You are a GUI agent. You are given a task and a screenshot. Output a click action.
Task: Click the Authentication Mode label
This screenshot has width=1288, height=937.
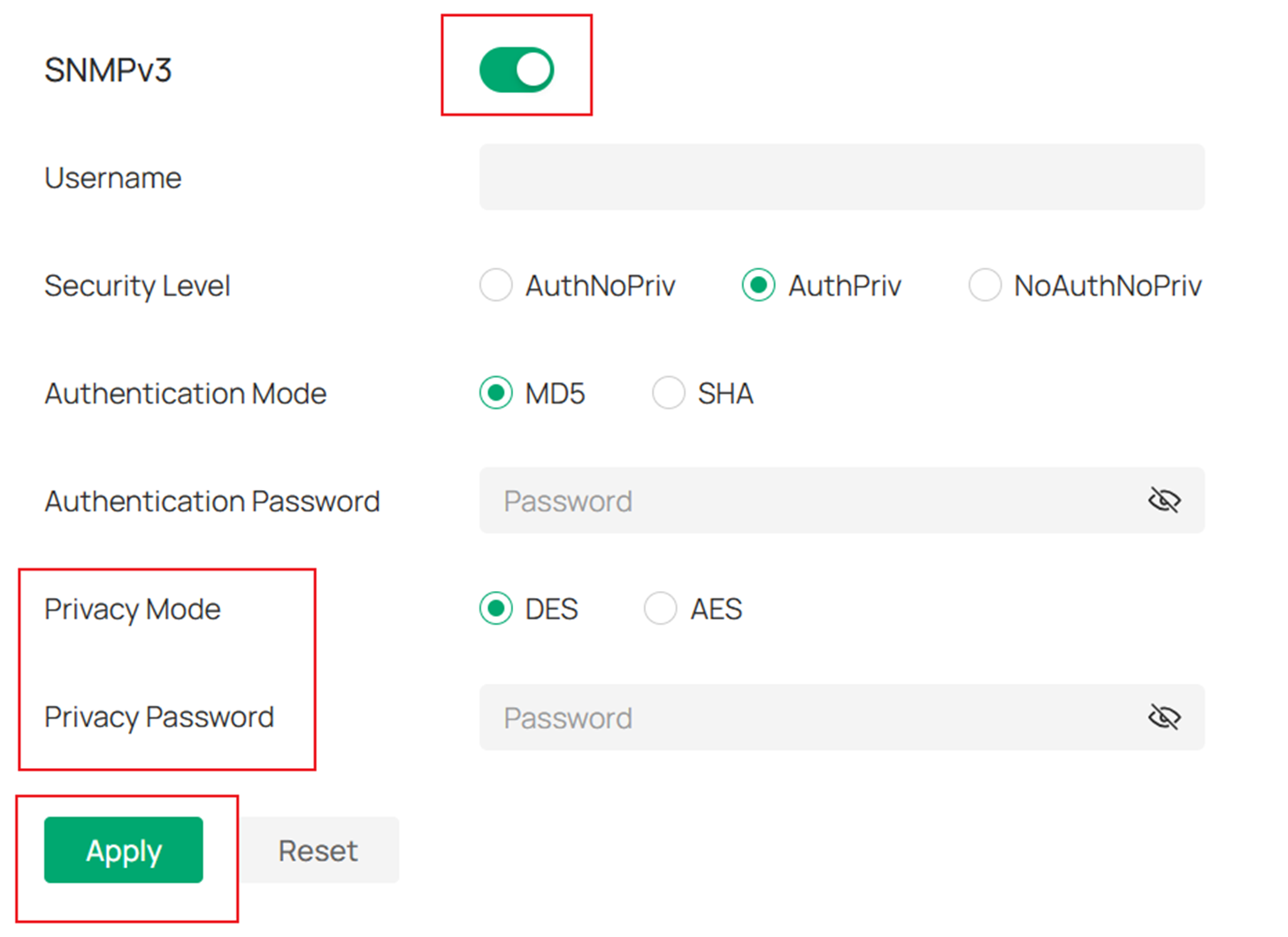pyautogui.click(x=185, y=393)
